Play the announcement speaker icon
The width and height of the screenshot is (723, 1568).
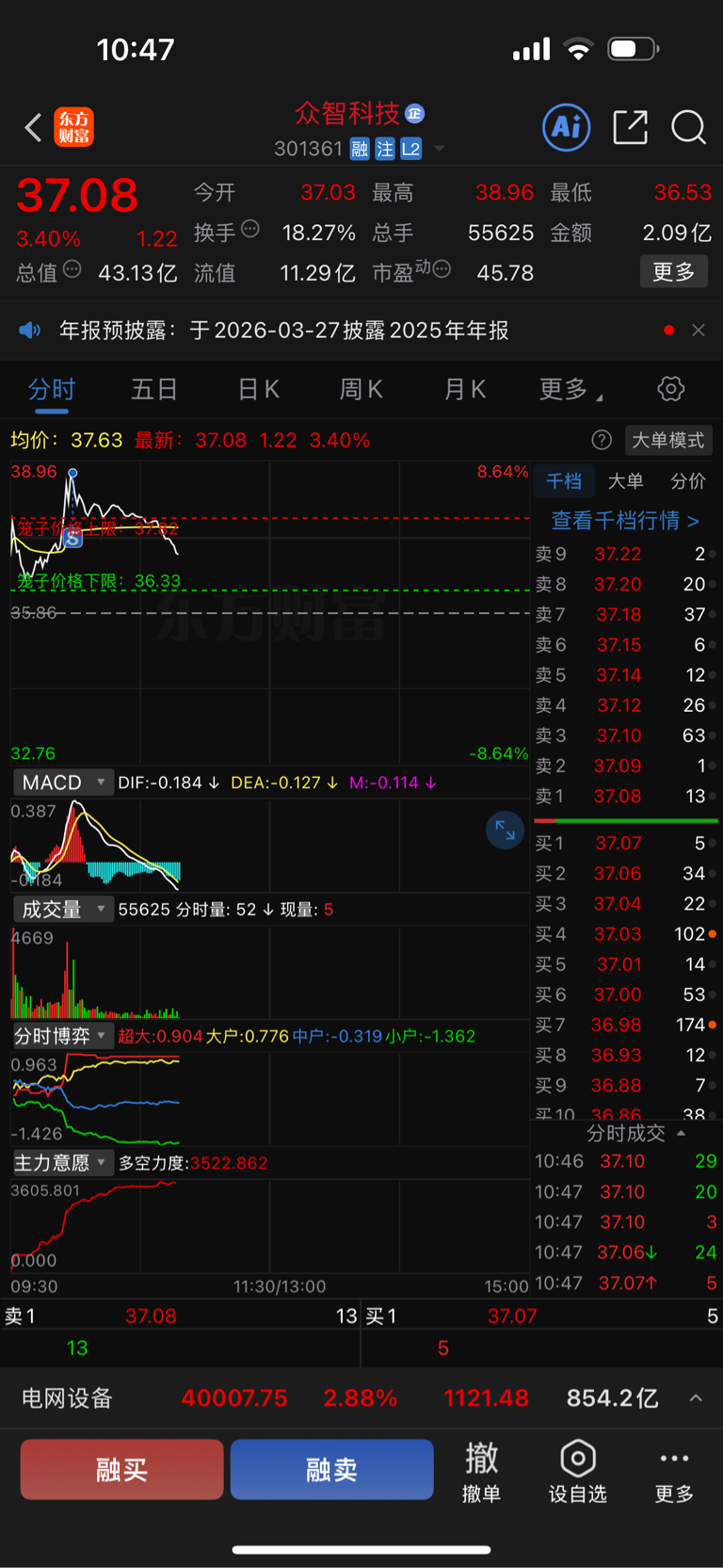pos(30,331)
